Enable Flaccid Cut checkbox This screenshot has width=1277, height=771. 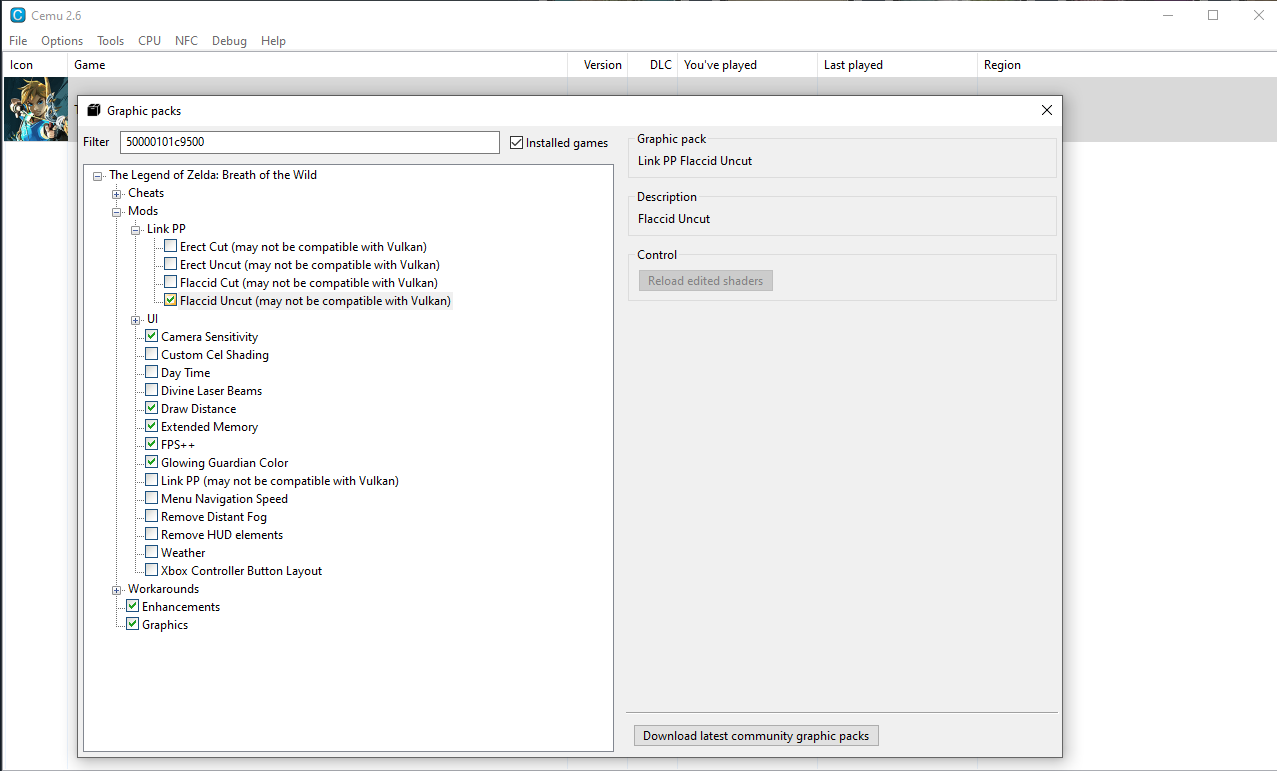click(171, 282)
